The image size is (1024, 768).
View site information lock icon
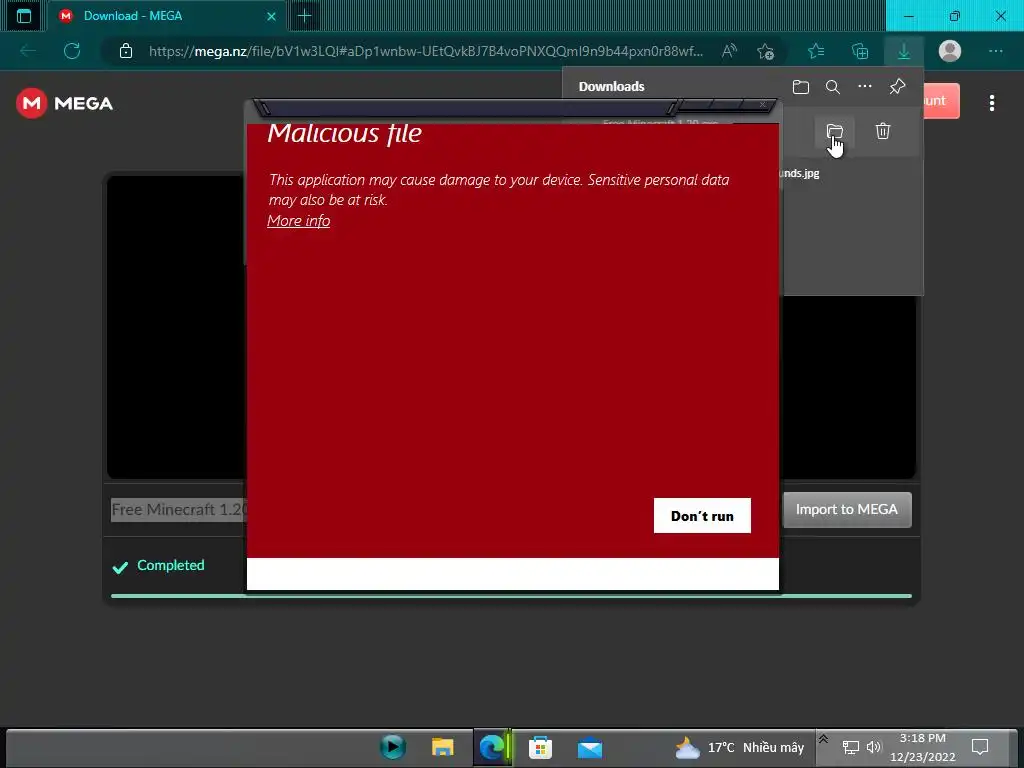[126, 51]
